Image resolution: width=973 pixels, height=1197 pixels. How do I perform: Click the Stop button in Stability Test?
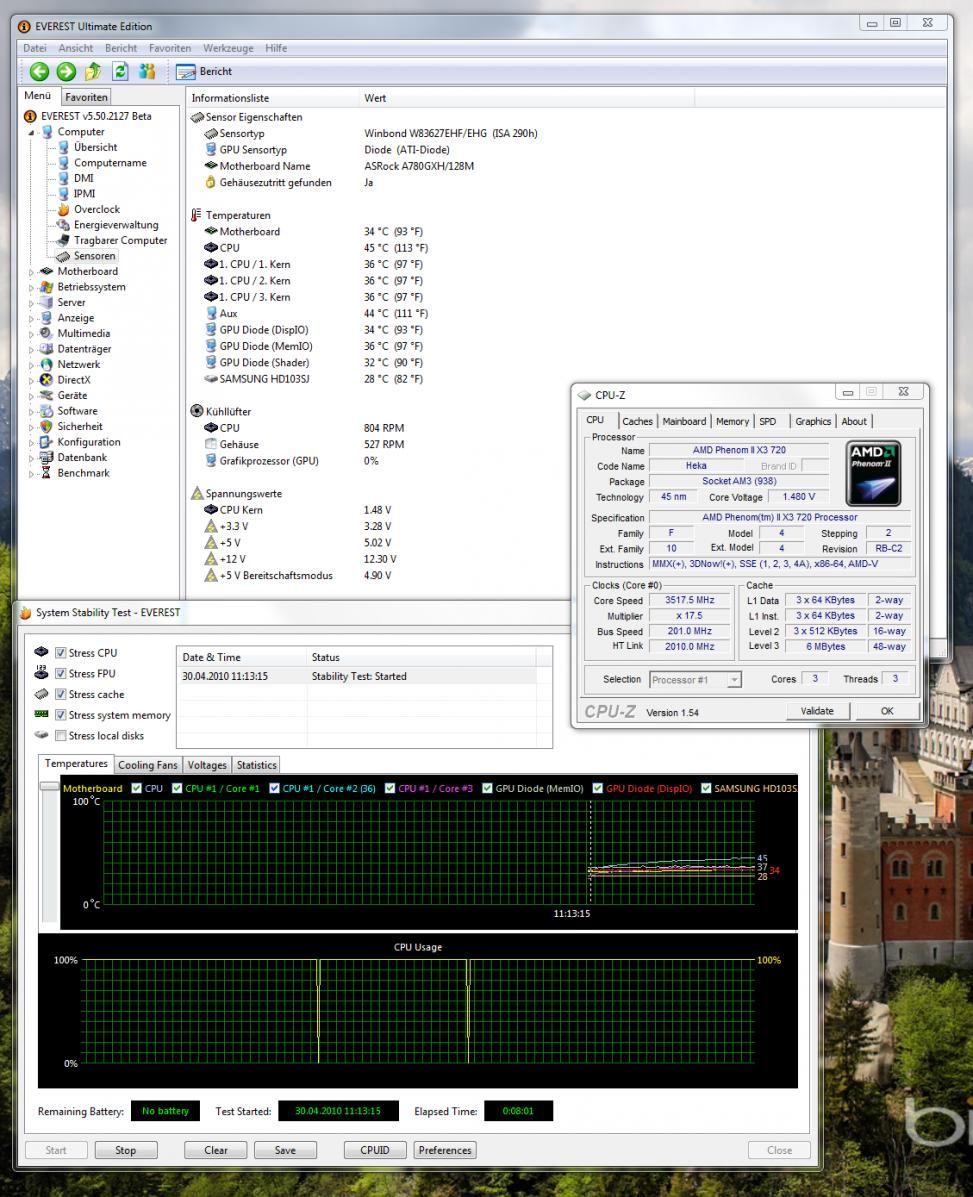click(126, 1150)
